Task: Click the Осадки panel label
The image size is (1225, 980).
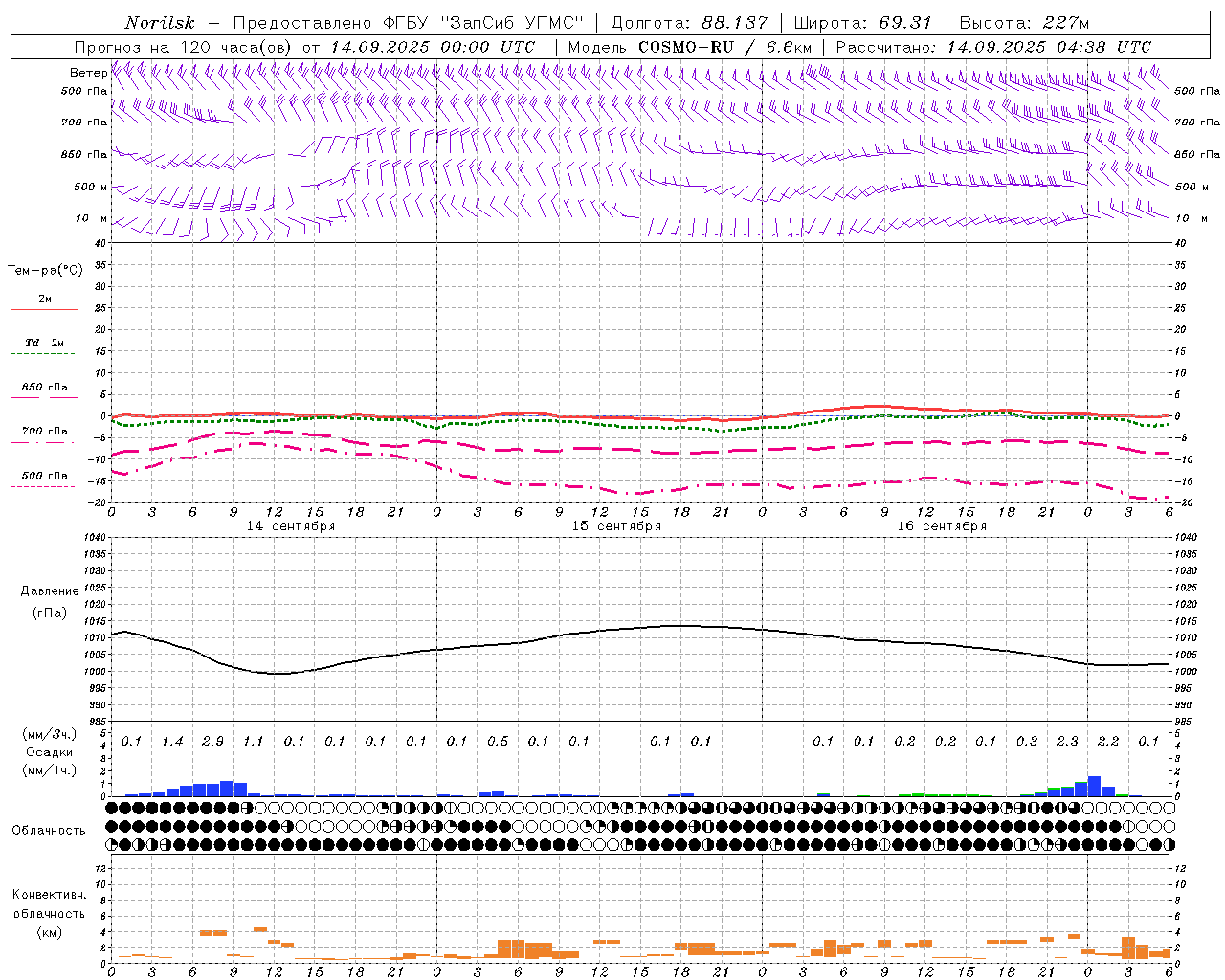Action: [x=50, y=752]
